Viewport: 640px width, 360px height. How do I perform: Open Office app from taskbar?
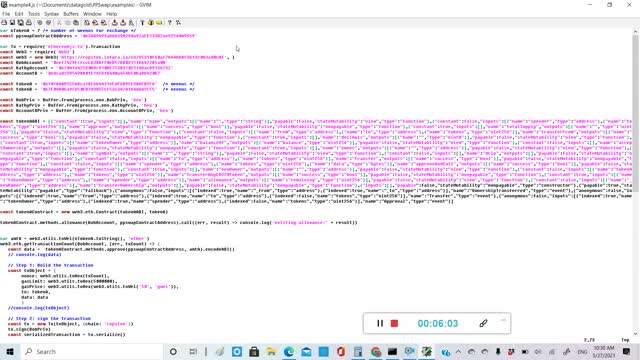[341, 351]
